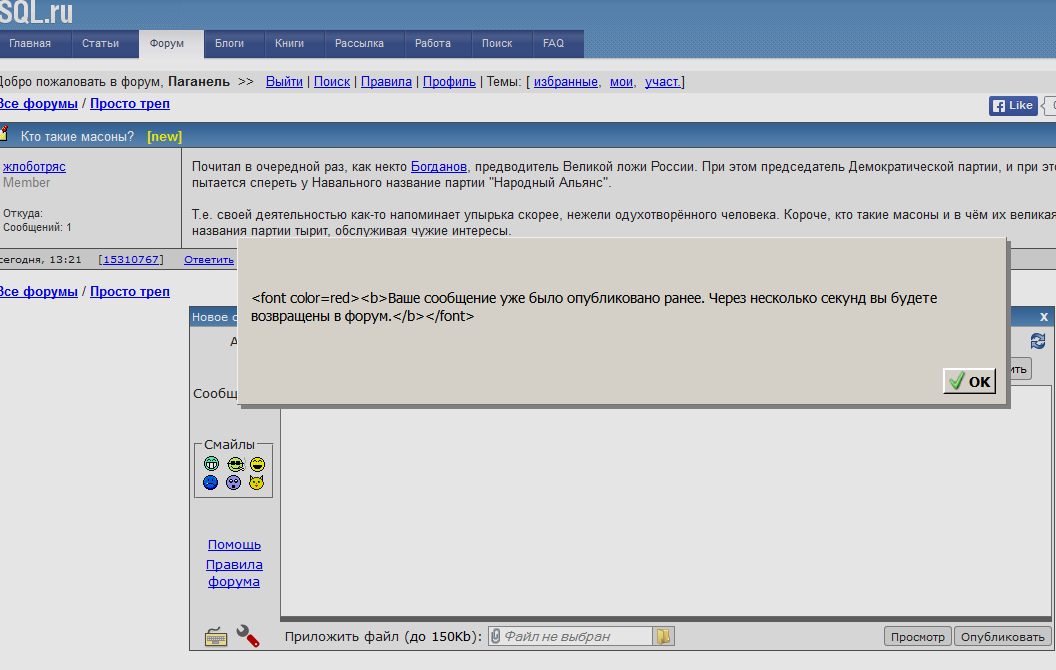The width and height of the screenshot is (1056, 670).
Task: Click the Facebook Like button
Action: coord(1013,105)
